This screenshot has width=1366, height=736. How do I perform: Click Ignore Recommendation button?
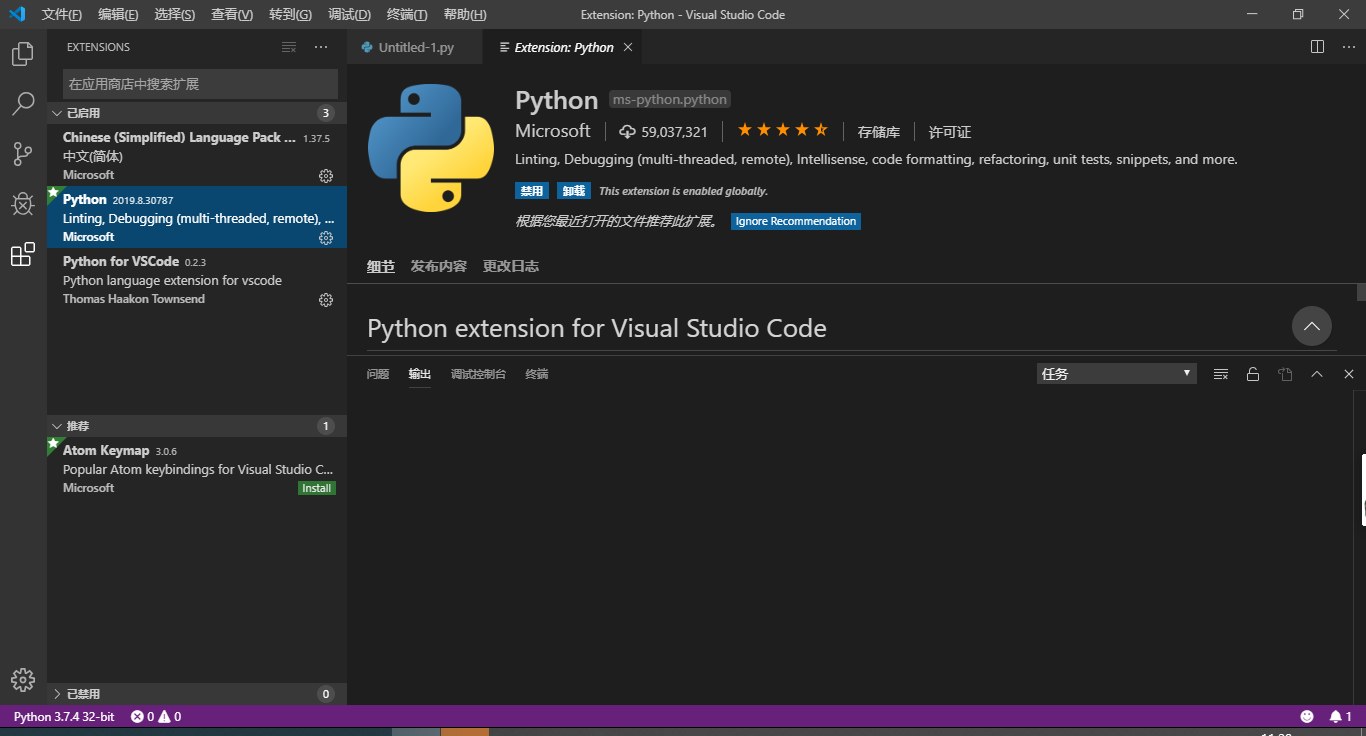pyautogui.click(x=796, y=221)
